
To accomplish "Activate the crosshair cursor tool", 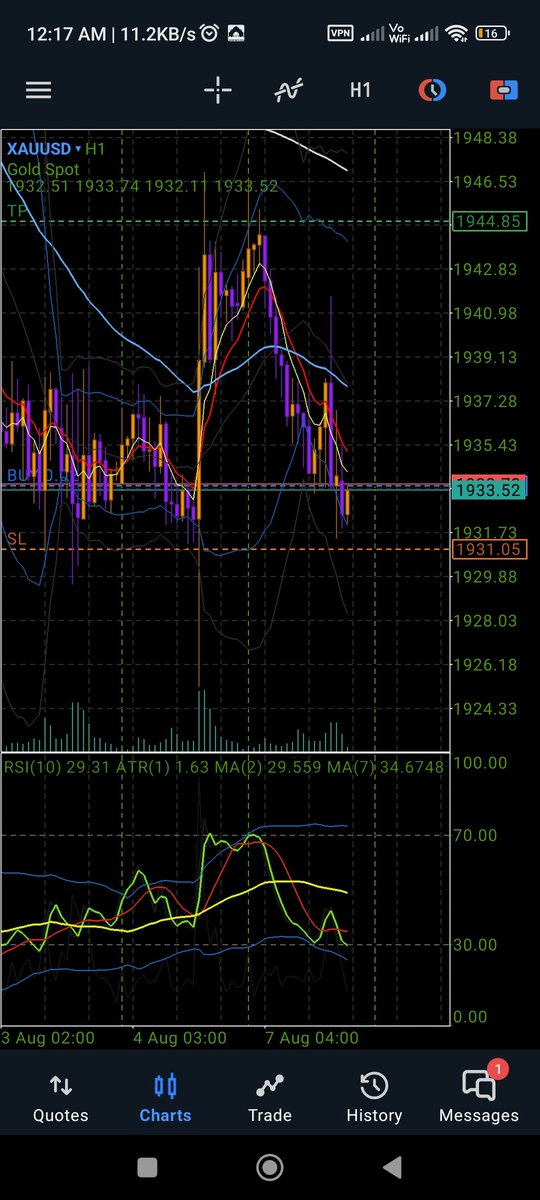I will (x=217, y=90).
